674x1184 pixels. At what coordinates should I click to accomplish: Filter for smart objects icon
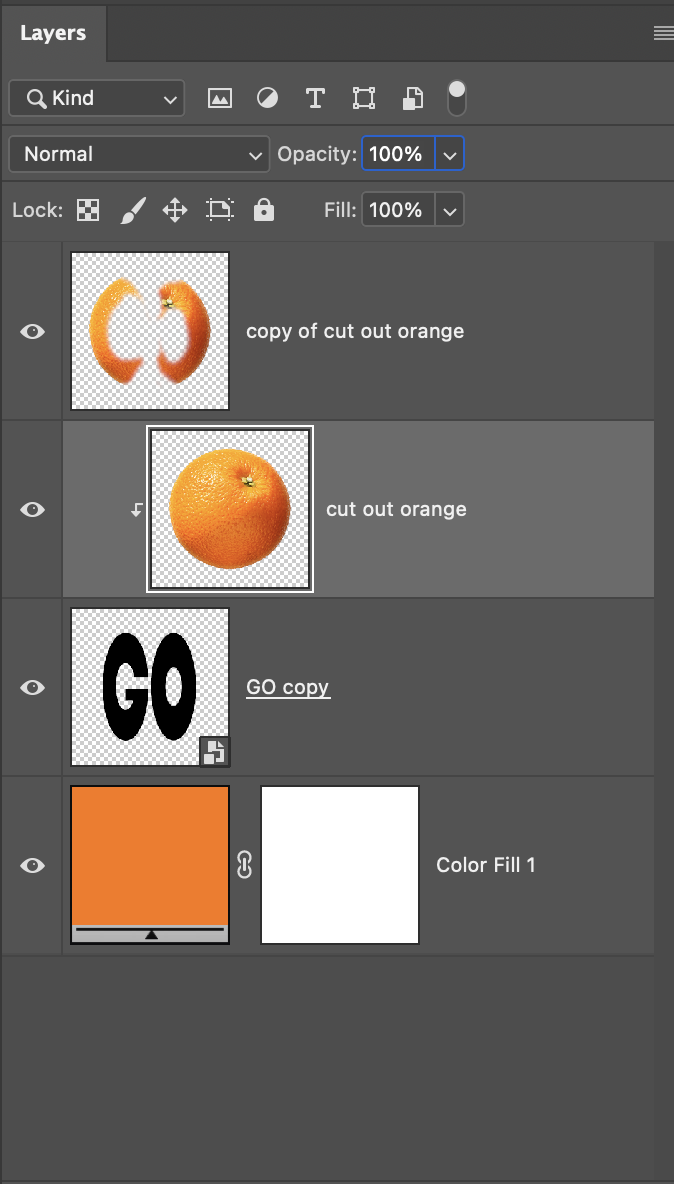pyautogui.click(x=412, y=98)
